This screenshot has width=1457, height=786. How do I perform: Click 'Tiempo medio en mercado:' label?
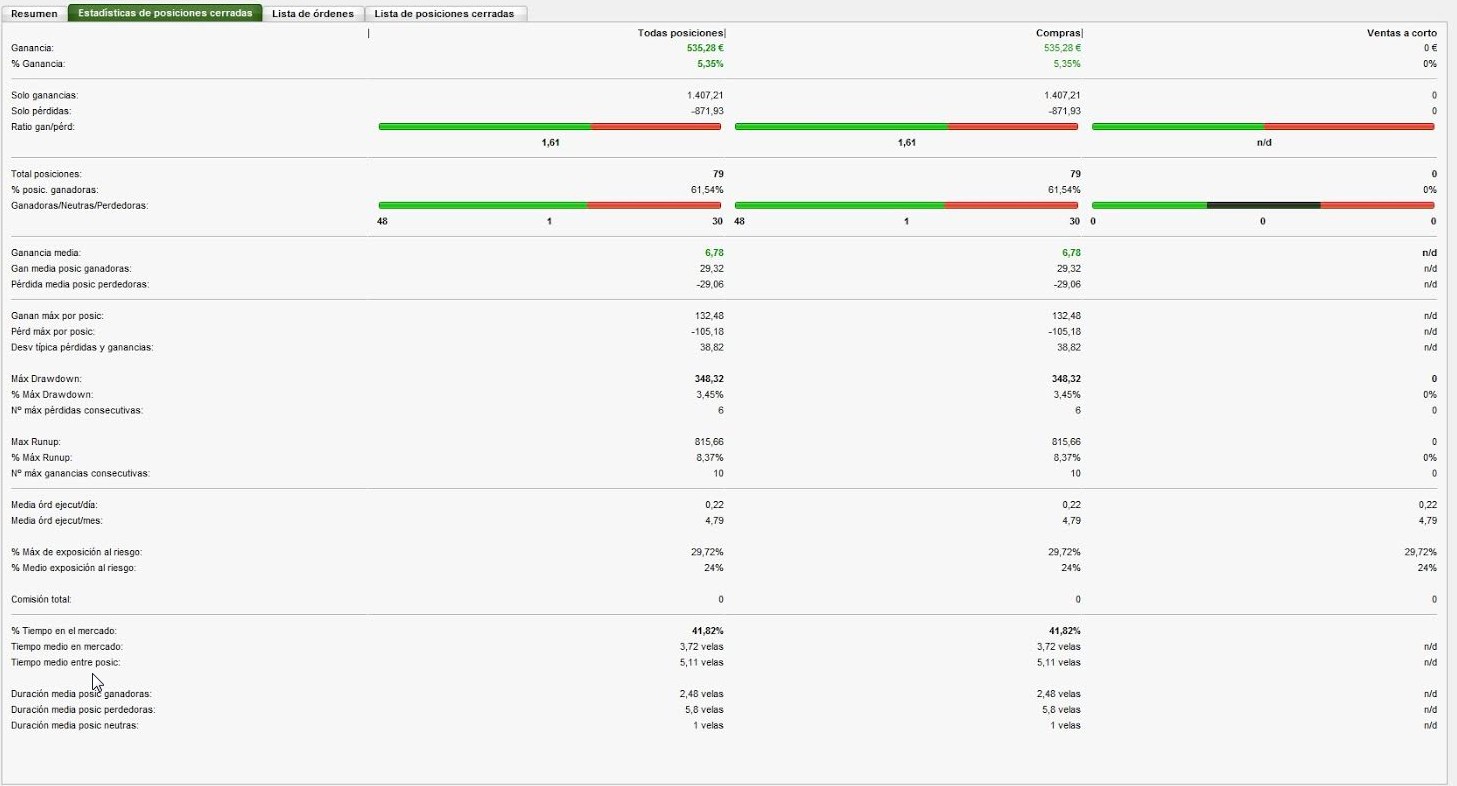67,647
